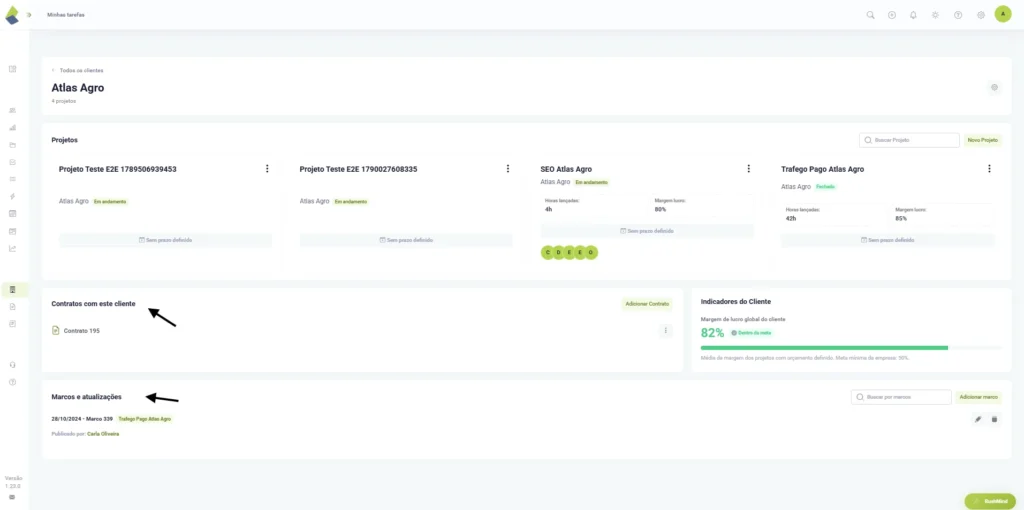Image resolution: width=1024 pixels, height=510 pixels.
Task: Open the Trafego Pago Atlas Agro card title
Action: tap(822, 169)
